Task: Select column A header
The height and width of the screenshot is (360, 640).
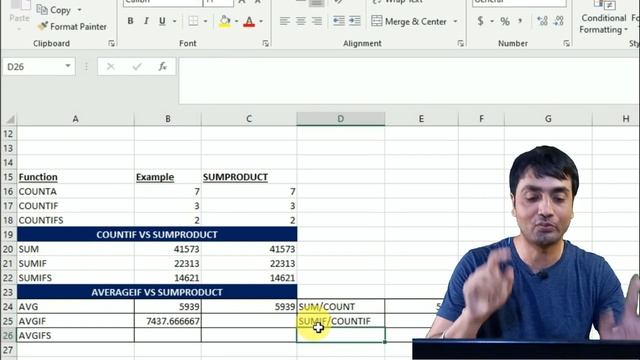Action: (x=76, y=119)
